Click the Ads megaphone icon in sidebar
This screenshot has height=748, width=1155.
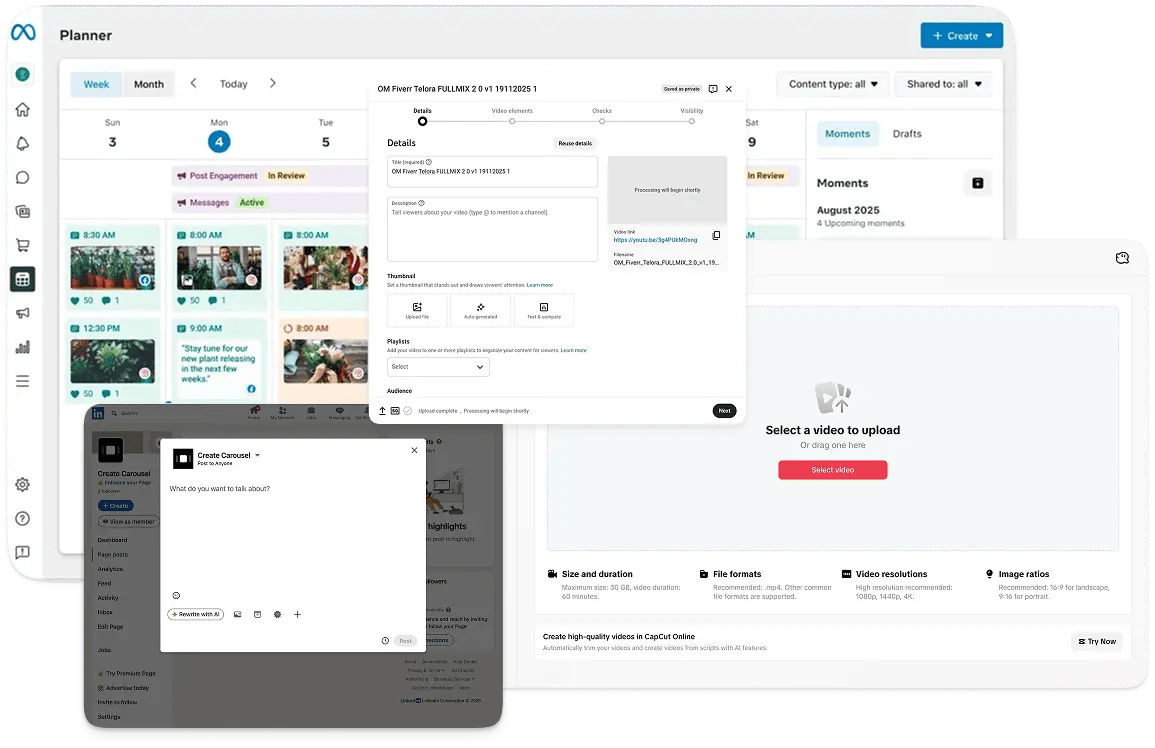click(x=22, y=313)
